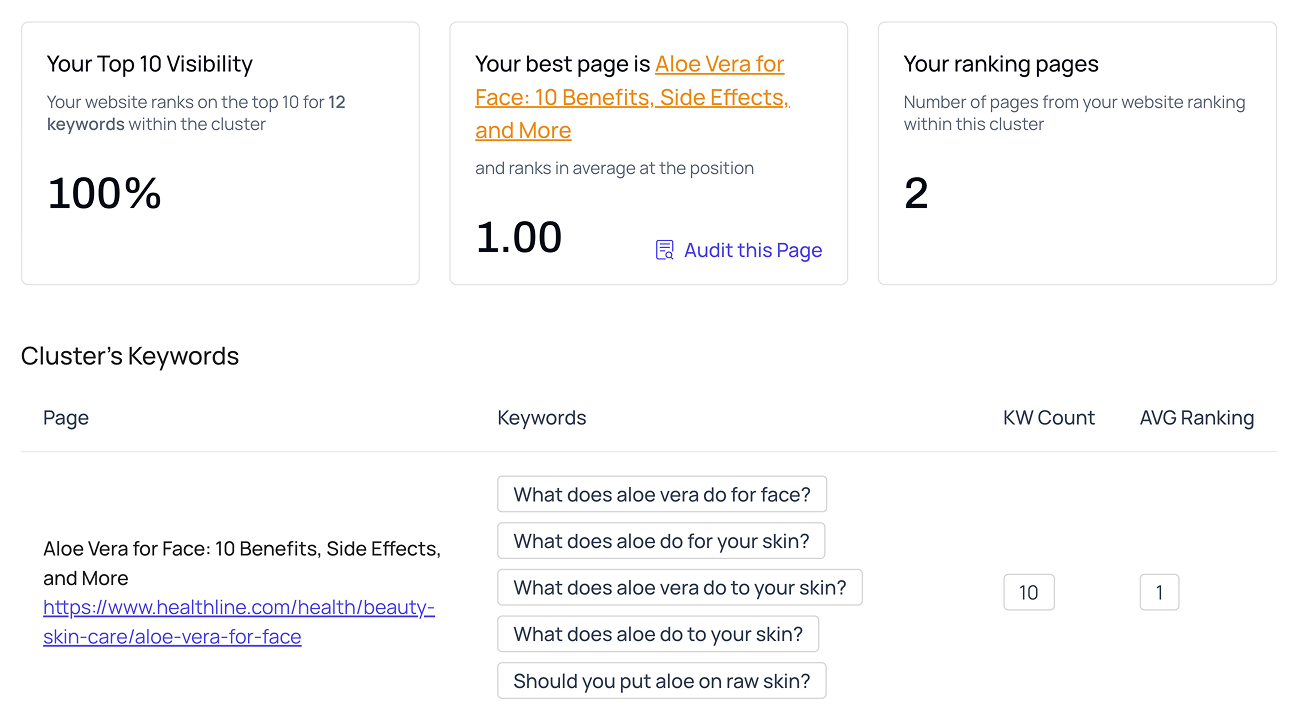Screen dimensions: 1291x724
Task: Select keyword 'What does aloe vera do for face?'
Action: click(x=661, y=494)
